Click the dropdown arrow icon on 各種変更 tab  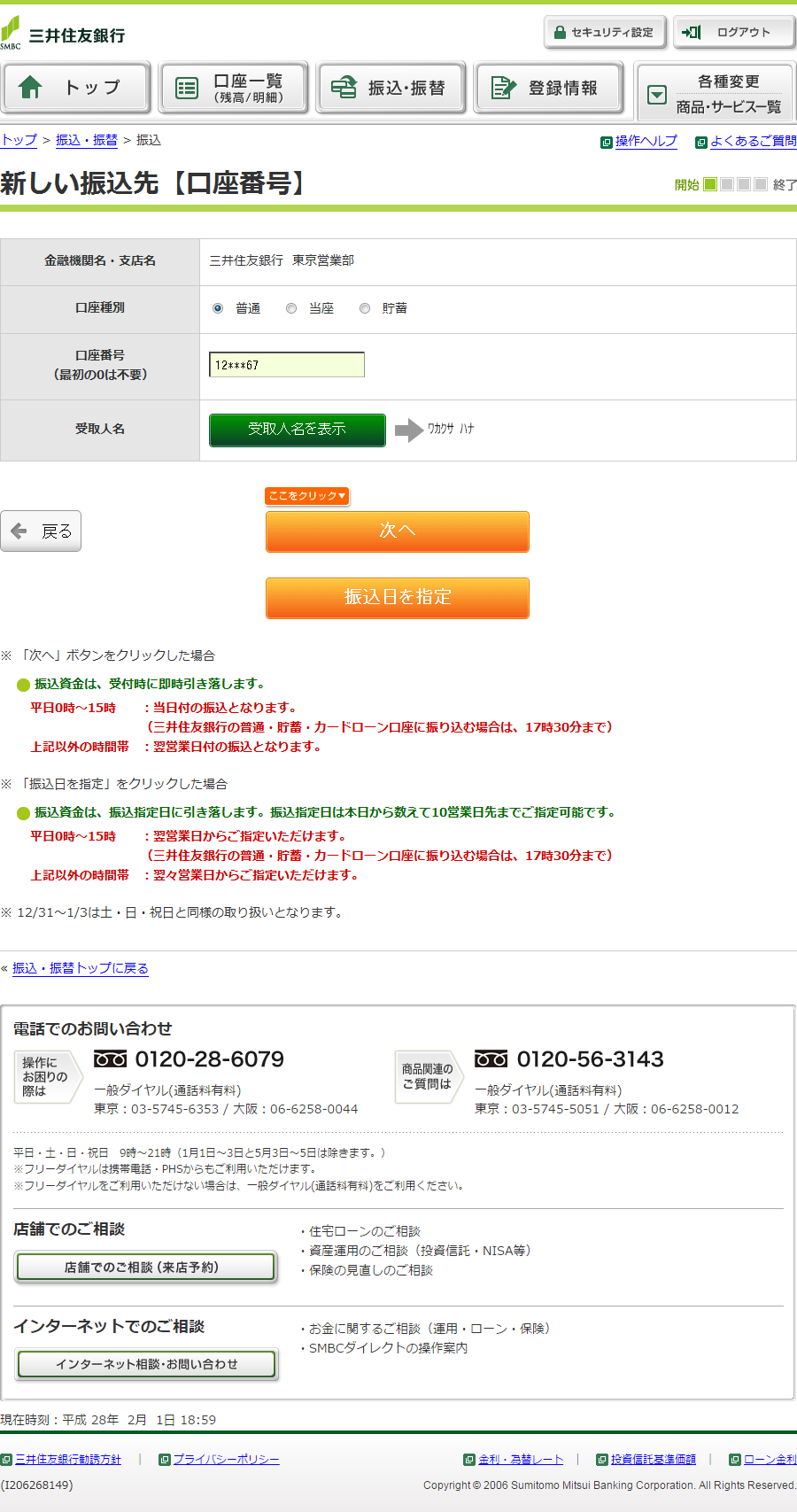(x=657, y=95)
